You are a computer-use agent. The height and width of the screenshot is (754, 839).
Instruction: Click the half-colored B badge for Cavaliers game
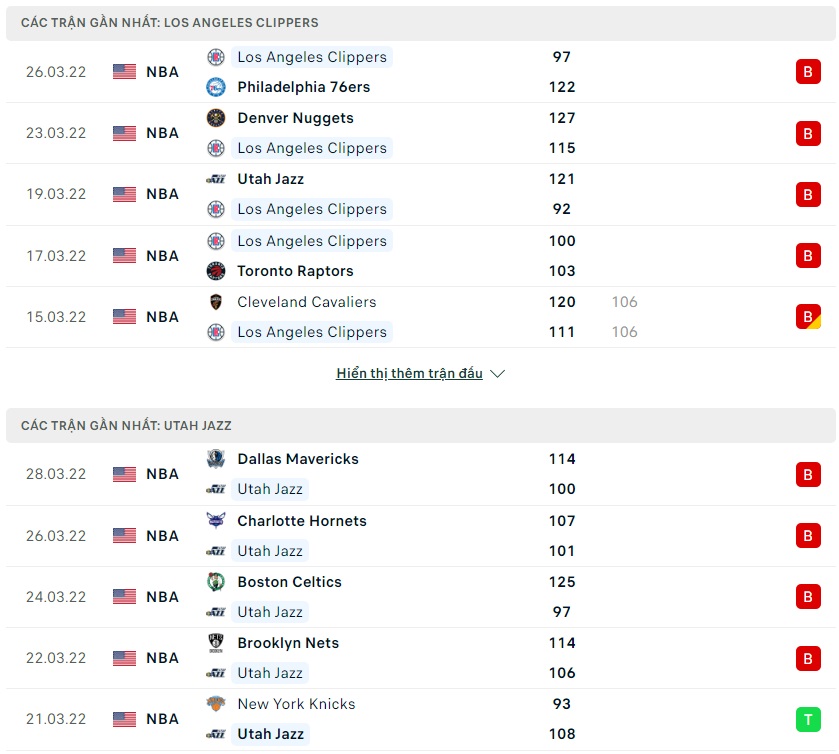coord(808,317)
